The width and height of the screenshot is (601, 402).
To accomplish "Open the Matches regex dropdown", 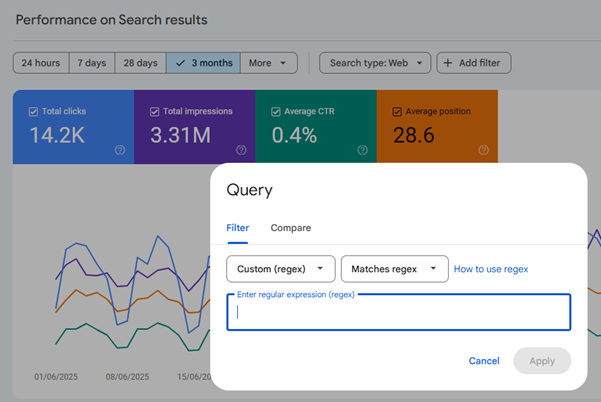I will (x=394, y=269).
